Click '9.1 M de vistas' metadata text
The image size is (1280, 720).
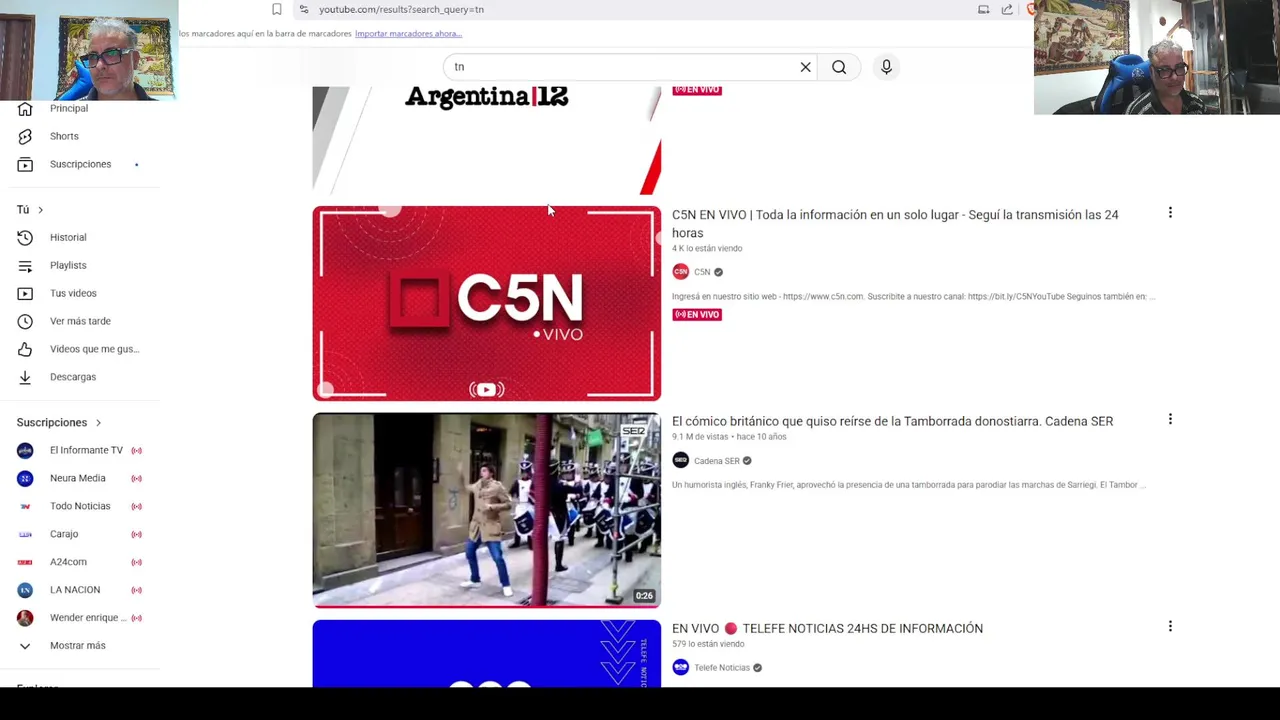point(701,437)
